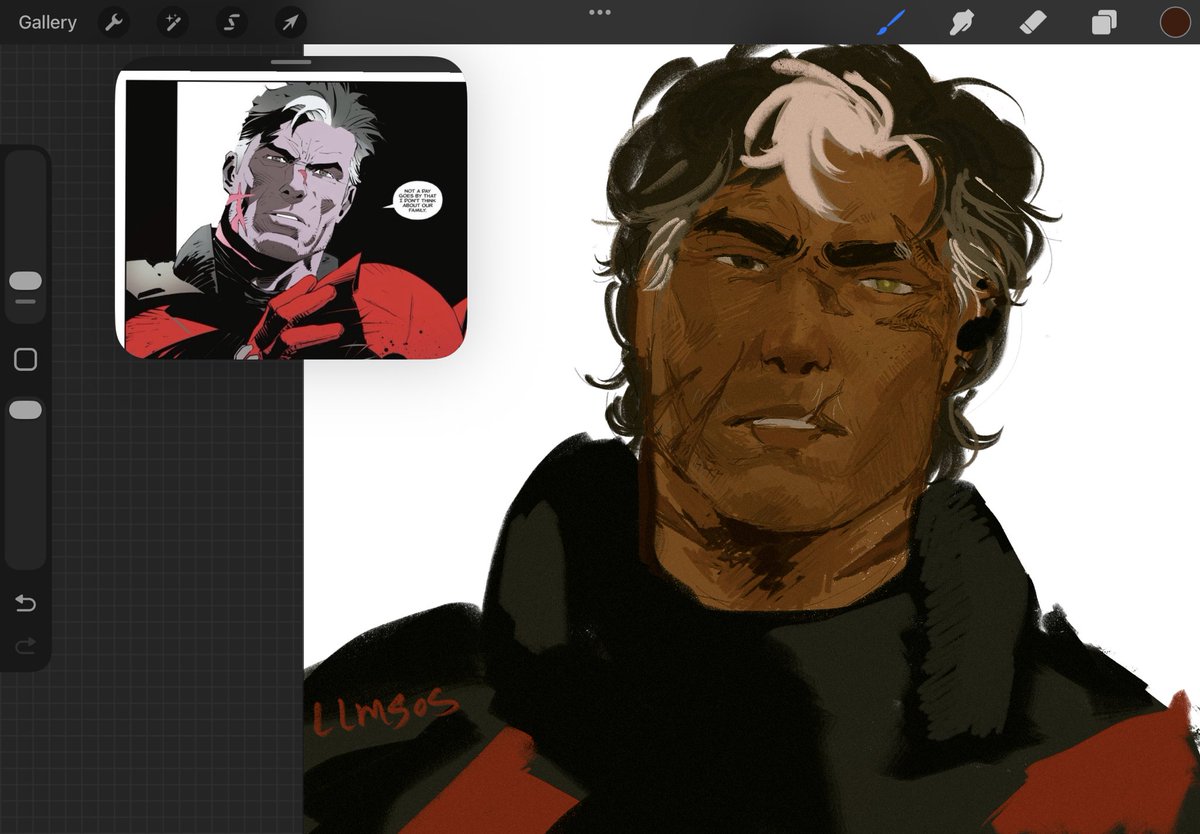
Task: Activate the Selection tool
Action: [x=232, y=22]
